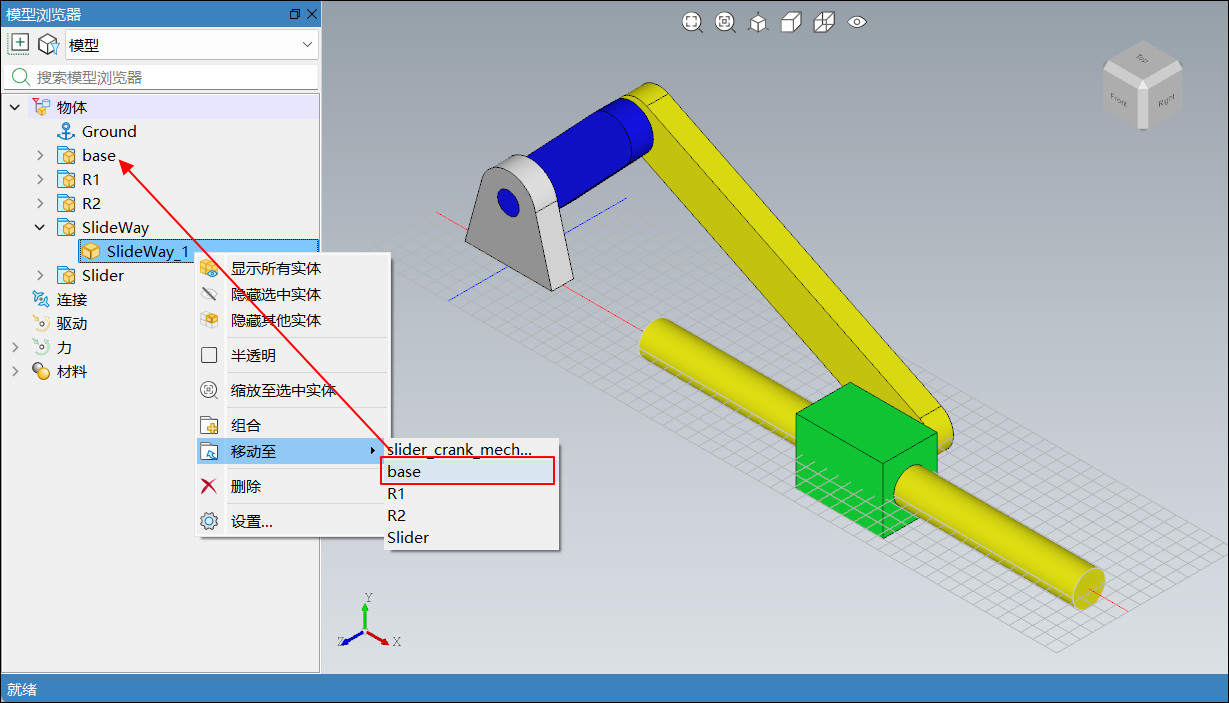
Task: Click the isometric axes cube icon
Action: [758, 22]
